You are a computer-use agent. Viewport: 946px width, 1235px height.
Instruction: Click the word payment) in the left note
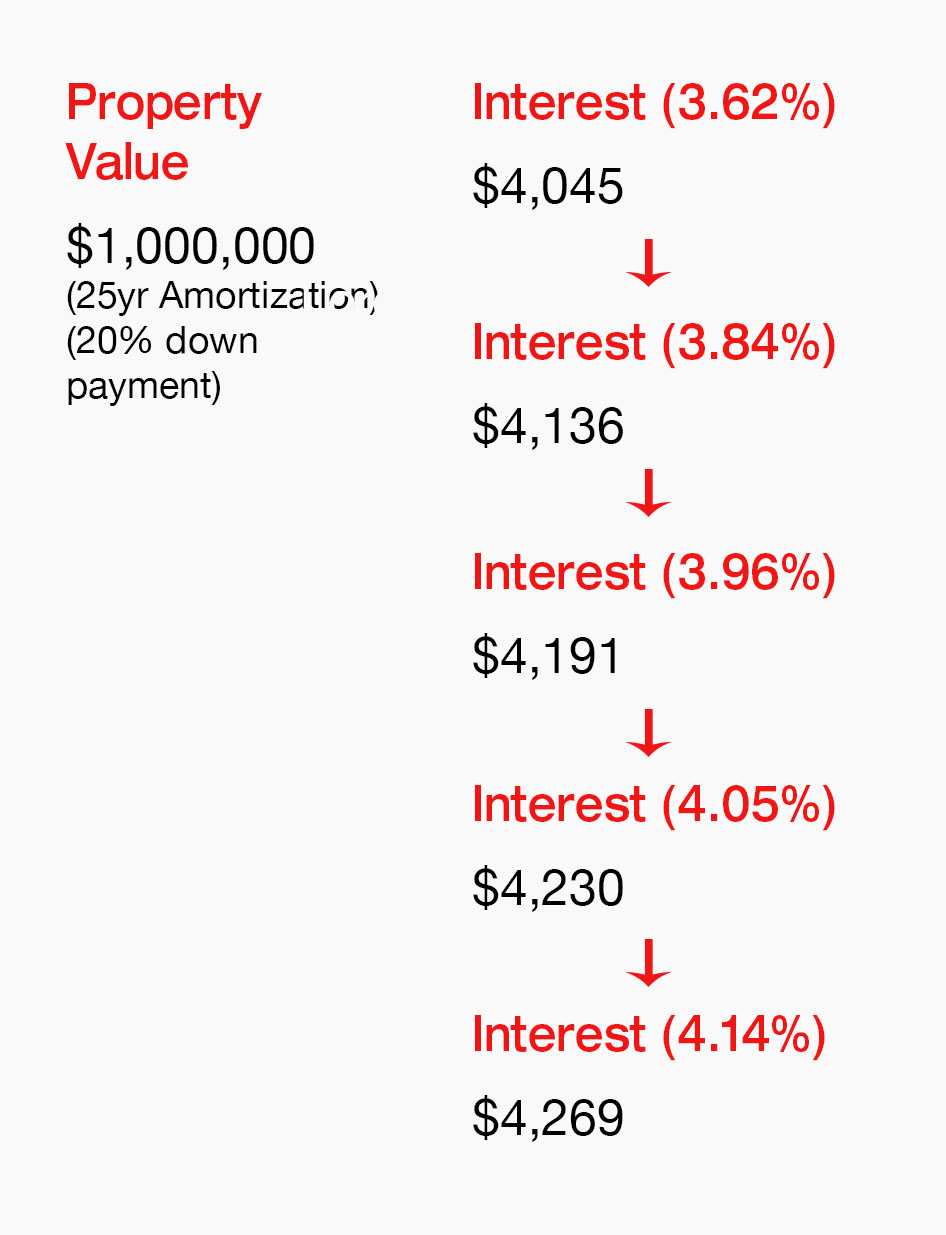[x=143, y=387]
